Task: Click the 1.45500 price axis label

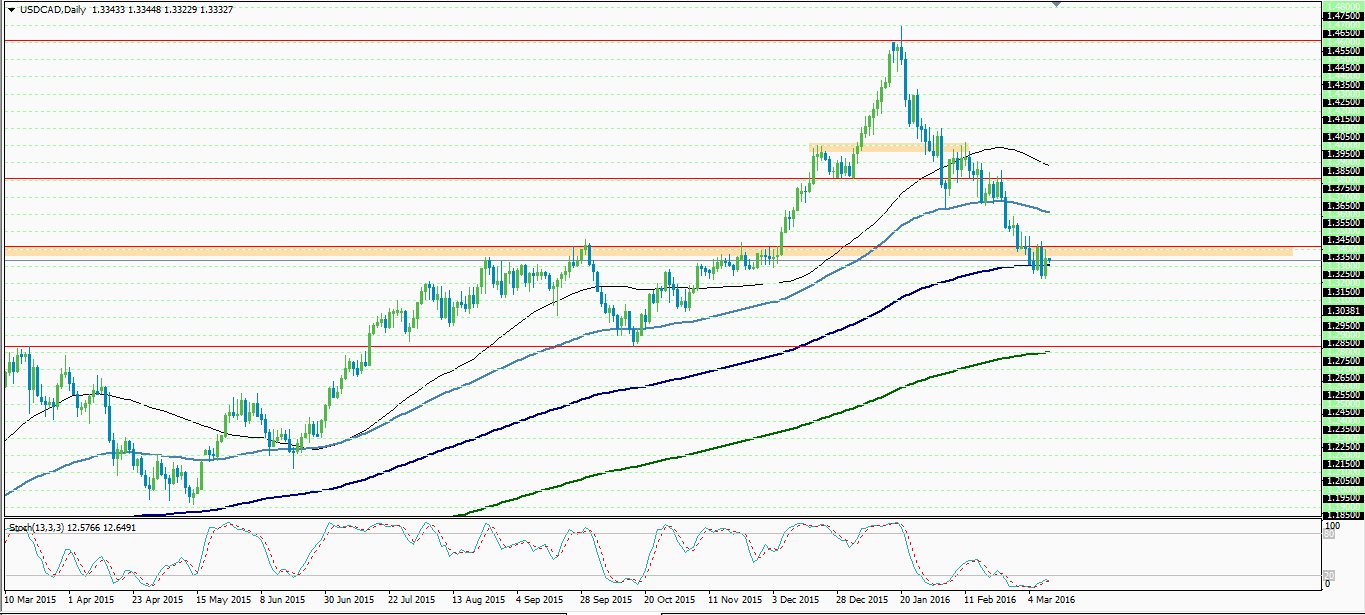Action: pos(1341,50)
